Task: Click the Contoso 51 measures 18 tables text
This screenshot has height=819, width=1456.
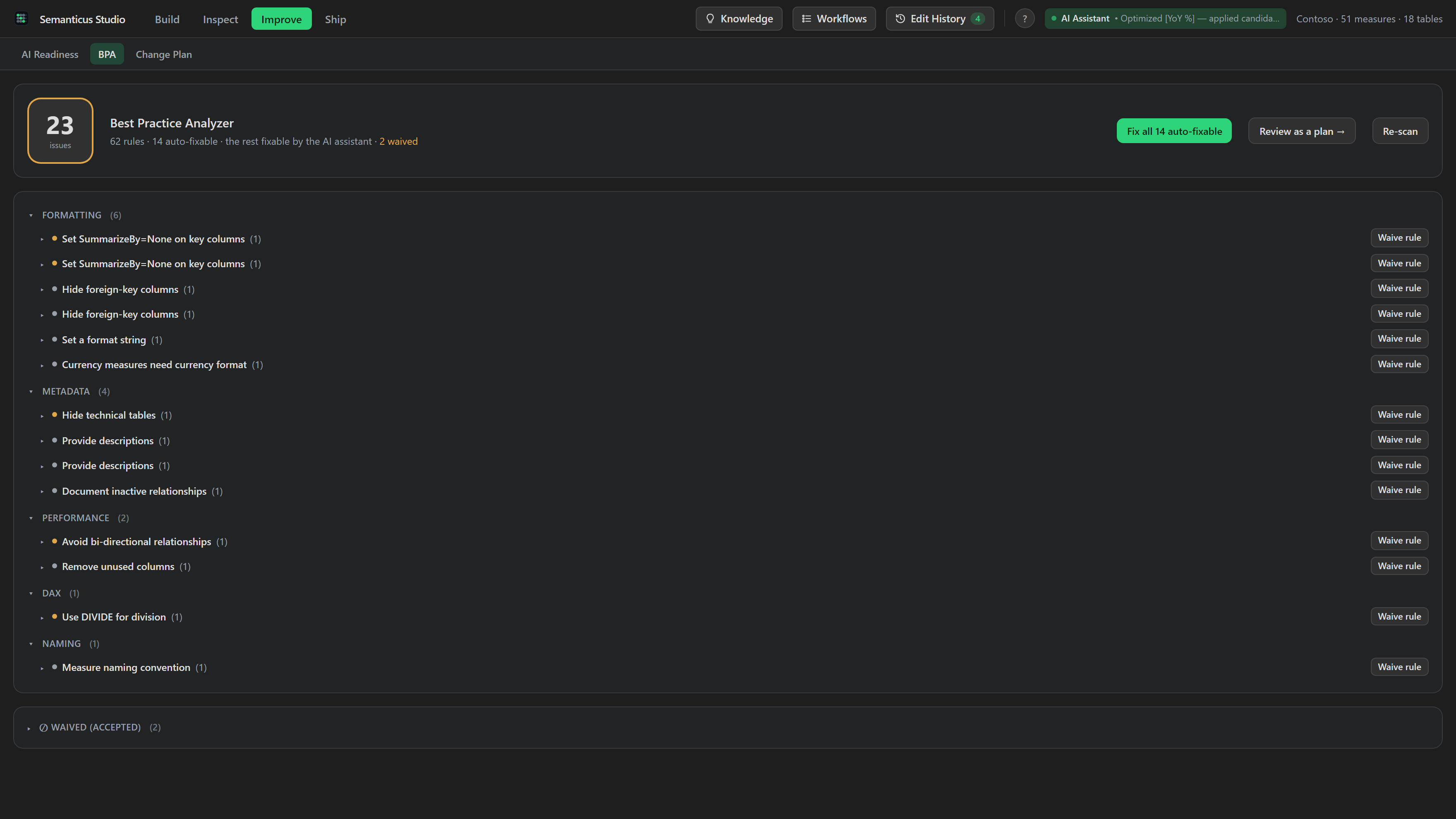Action: [x=1369, y=19]
